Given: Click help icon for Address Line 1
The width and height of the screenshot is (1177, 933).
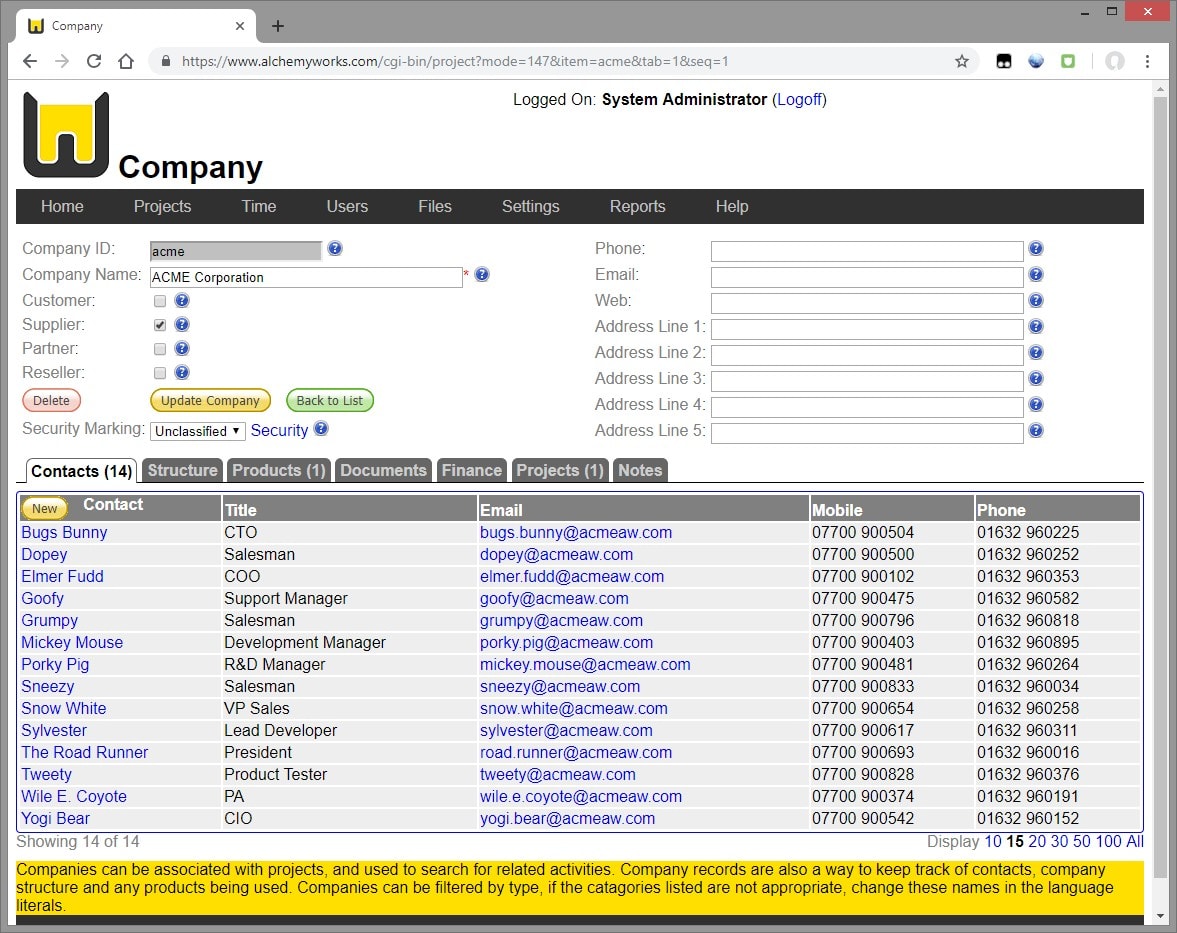Looking at the screenshot, I should (1036, 327).
